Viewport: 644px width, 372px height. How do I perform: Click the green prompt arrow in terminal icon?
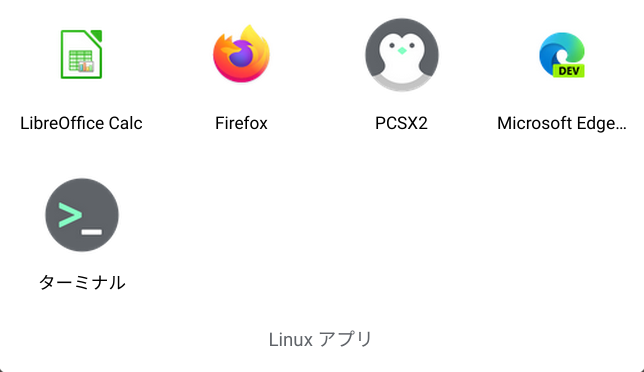click(70, 214)
